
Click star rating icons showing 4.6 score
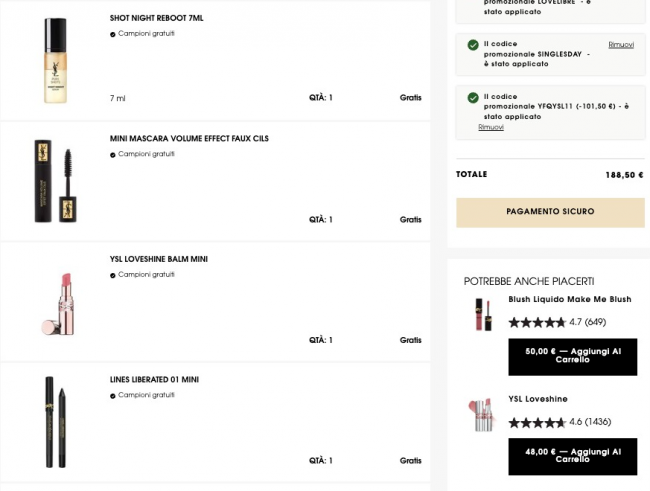point(537,422)
